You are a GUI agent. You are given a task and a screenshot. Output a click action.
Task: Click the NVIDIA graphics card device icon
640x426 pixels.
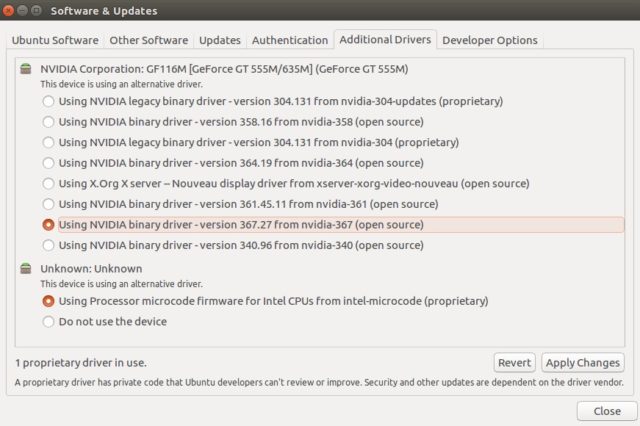click(x=26, y=69)
